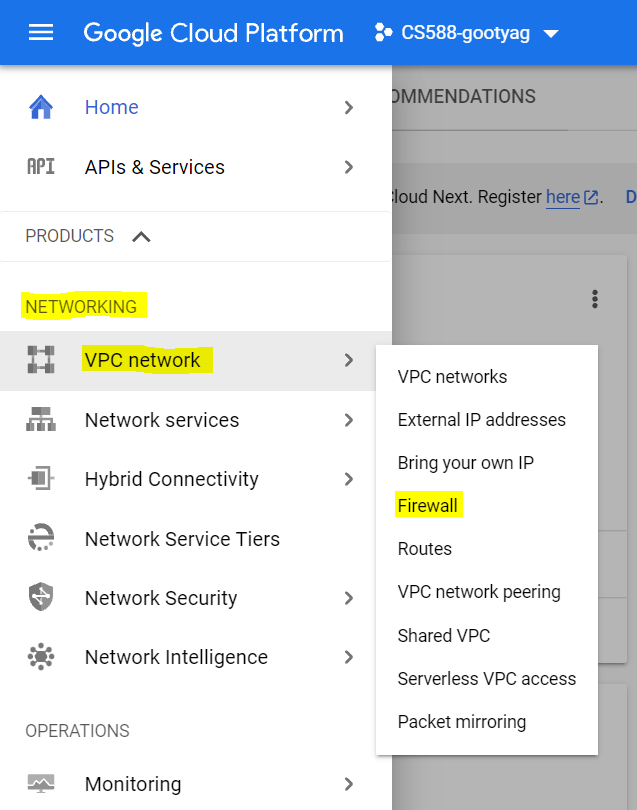Screen dimensions: 637x810
Task: Click the Network Security shield icon
Action: point(41,597)
